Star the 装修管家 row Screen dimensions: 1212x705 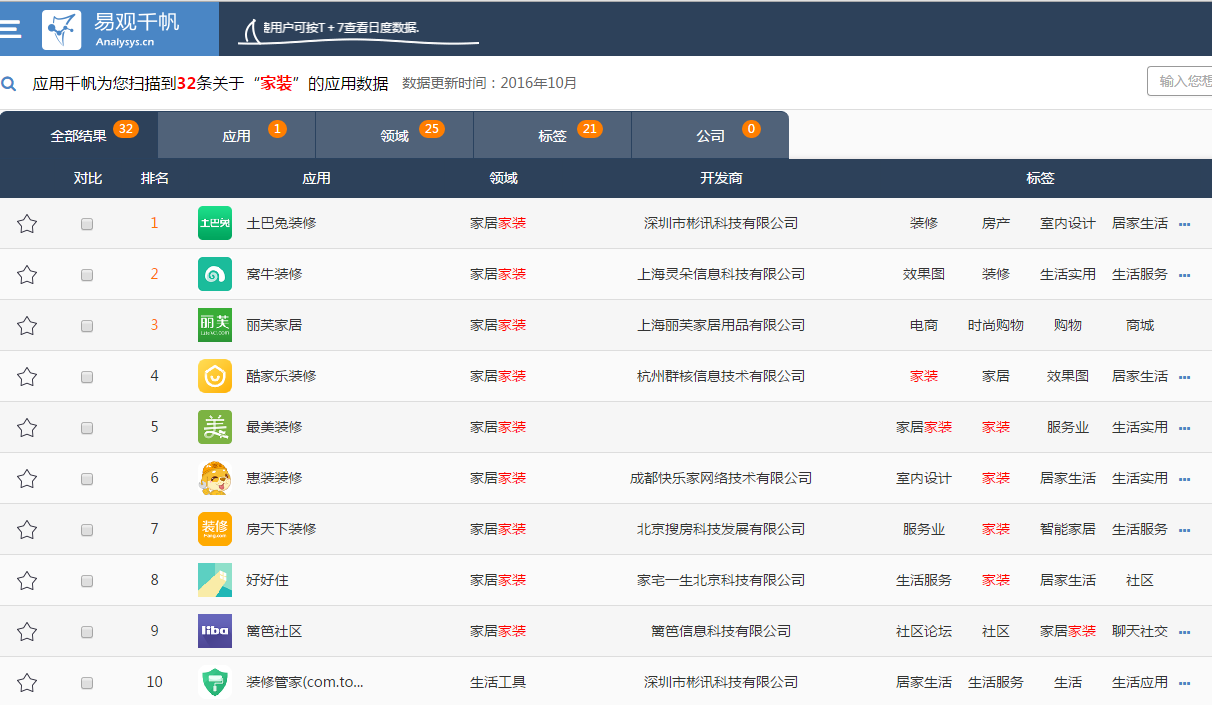pos(27,683)
